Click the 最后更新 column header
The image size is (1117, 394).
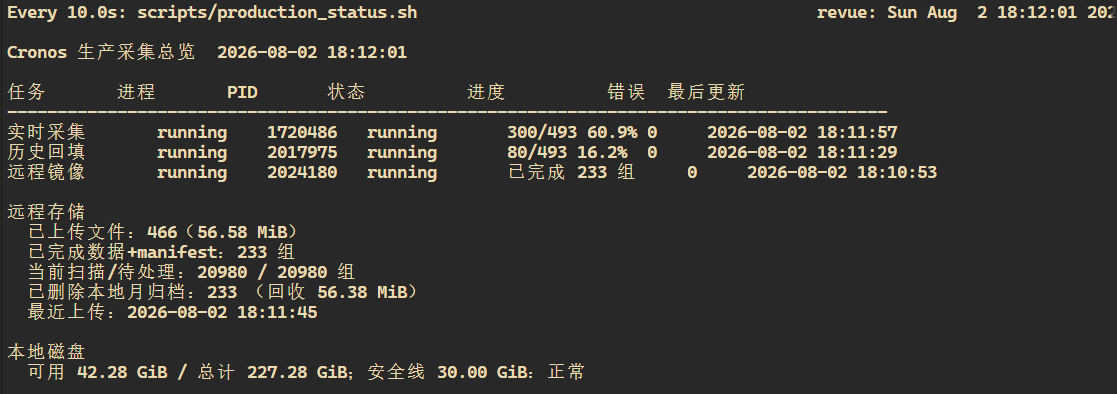[x=706, y=92]
